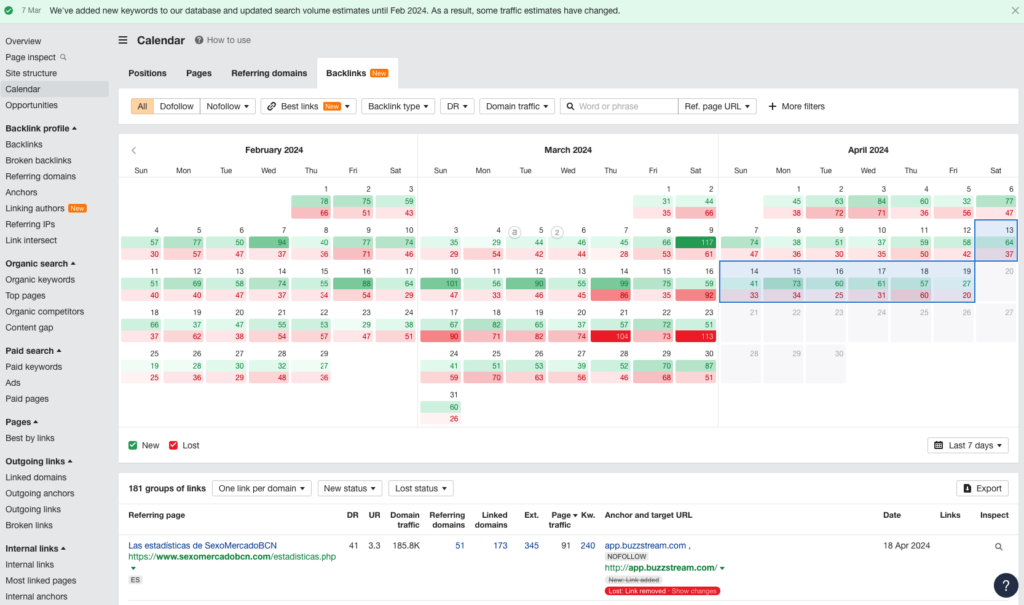
Task: Uncheck the Lost links checkbox
Action: pos(172,445)
